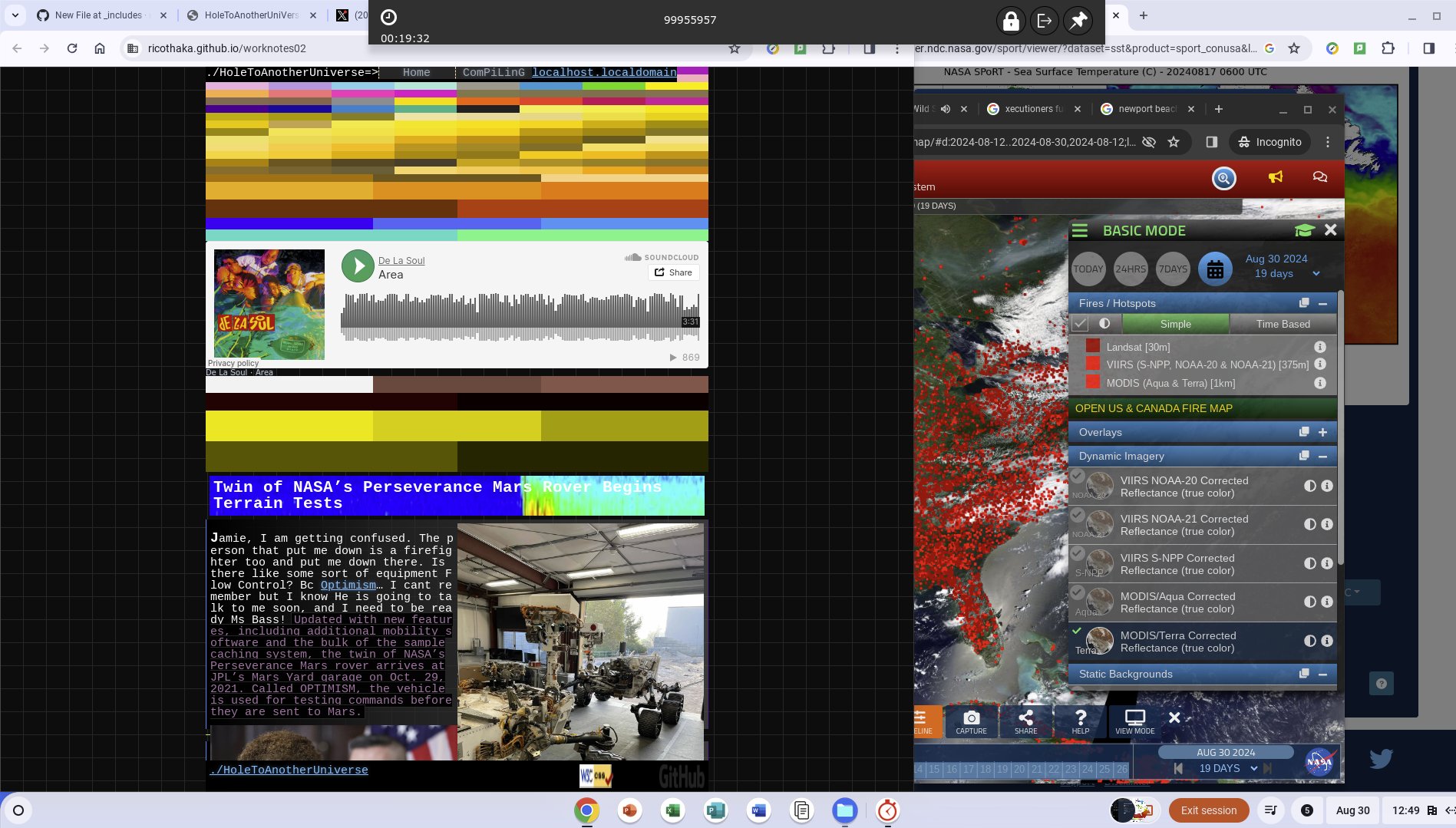Click the SHARE tool in map toolbar
Viewport: 1456px width, 828px height.
(x=1025, y=721)
